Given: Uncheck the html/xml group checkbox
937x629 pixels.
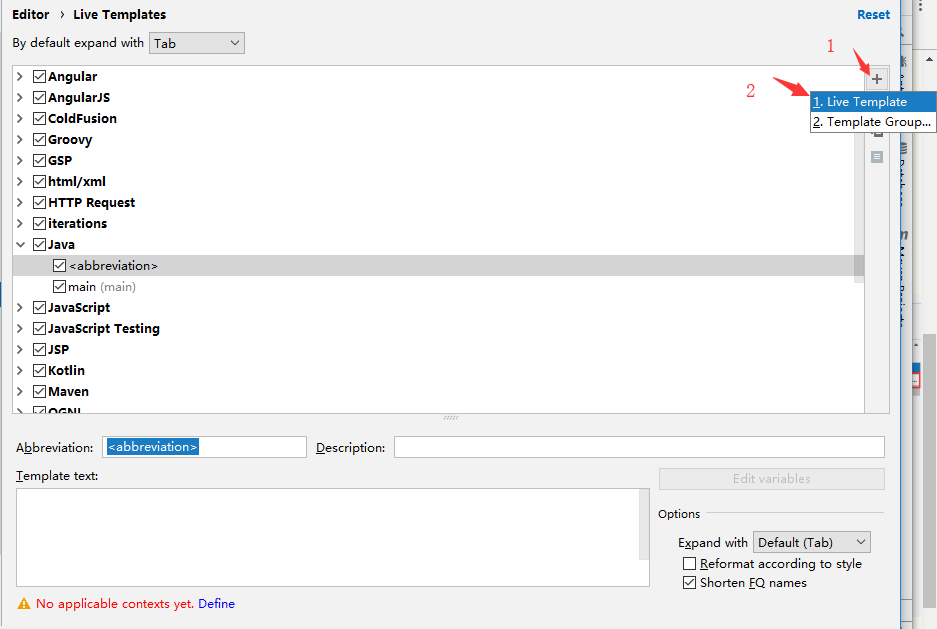Looking at the screenshot, I should pyautogui.click(x=39, y=182).
